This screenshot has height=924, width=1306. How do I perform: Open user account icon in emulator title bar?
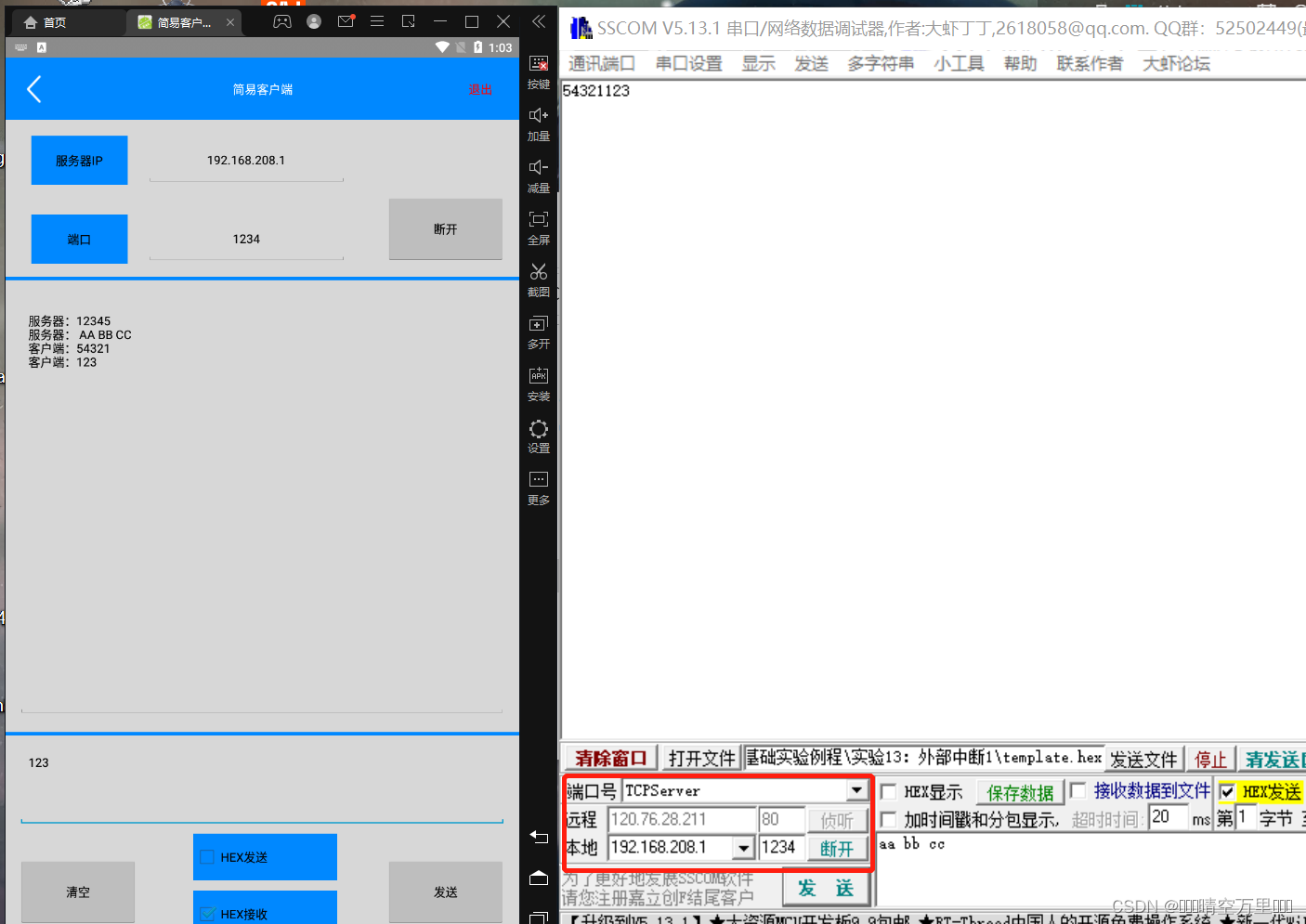click(x=314, y=21)
